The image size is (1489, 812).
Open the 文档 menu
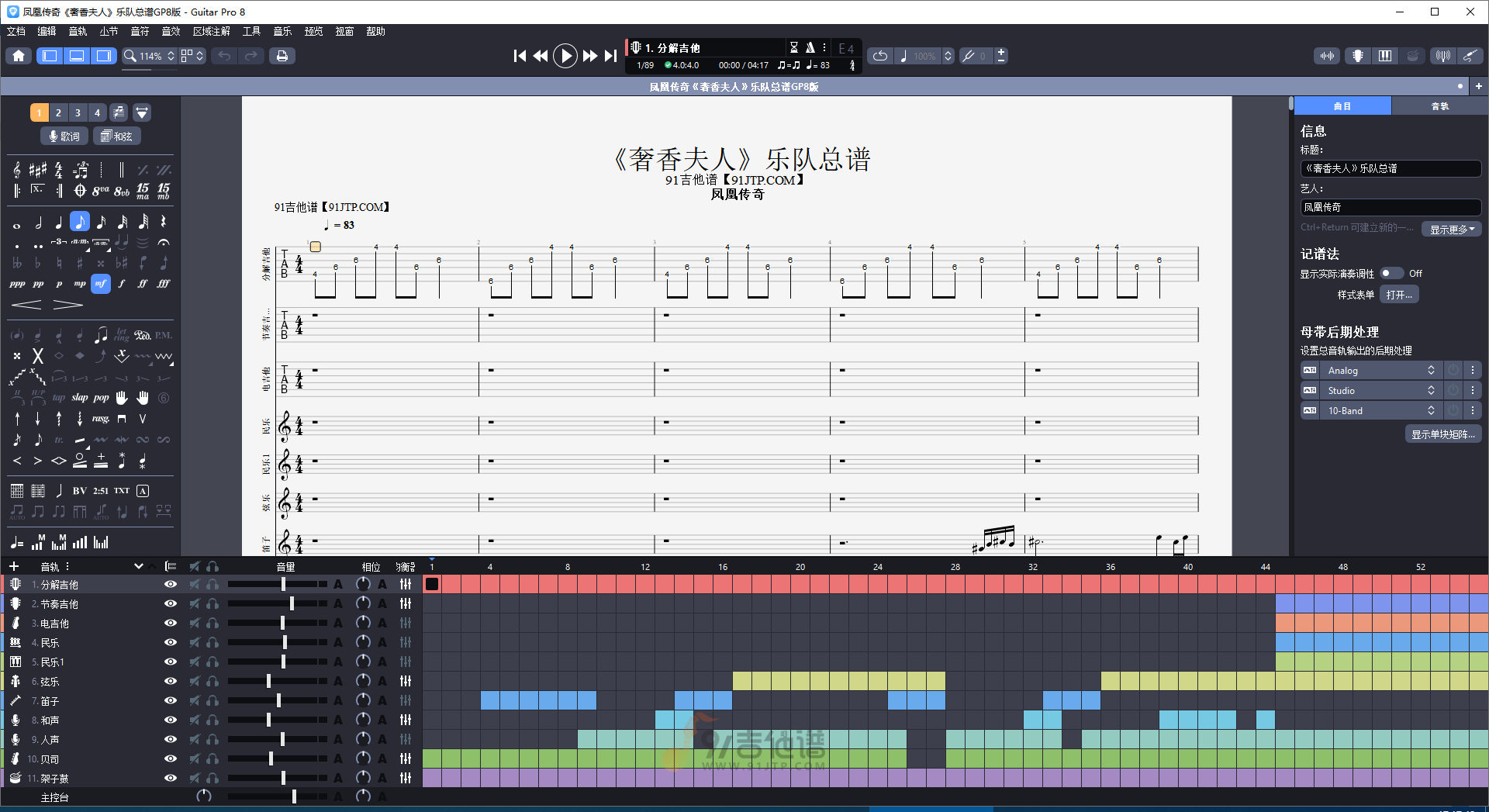pos(16,31)
